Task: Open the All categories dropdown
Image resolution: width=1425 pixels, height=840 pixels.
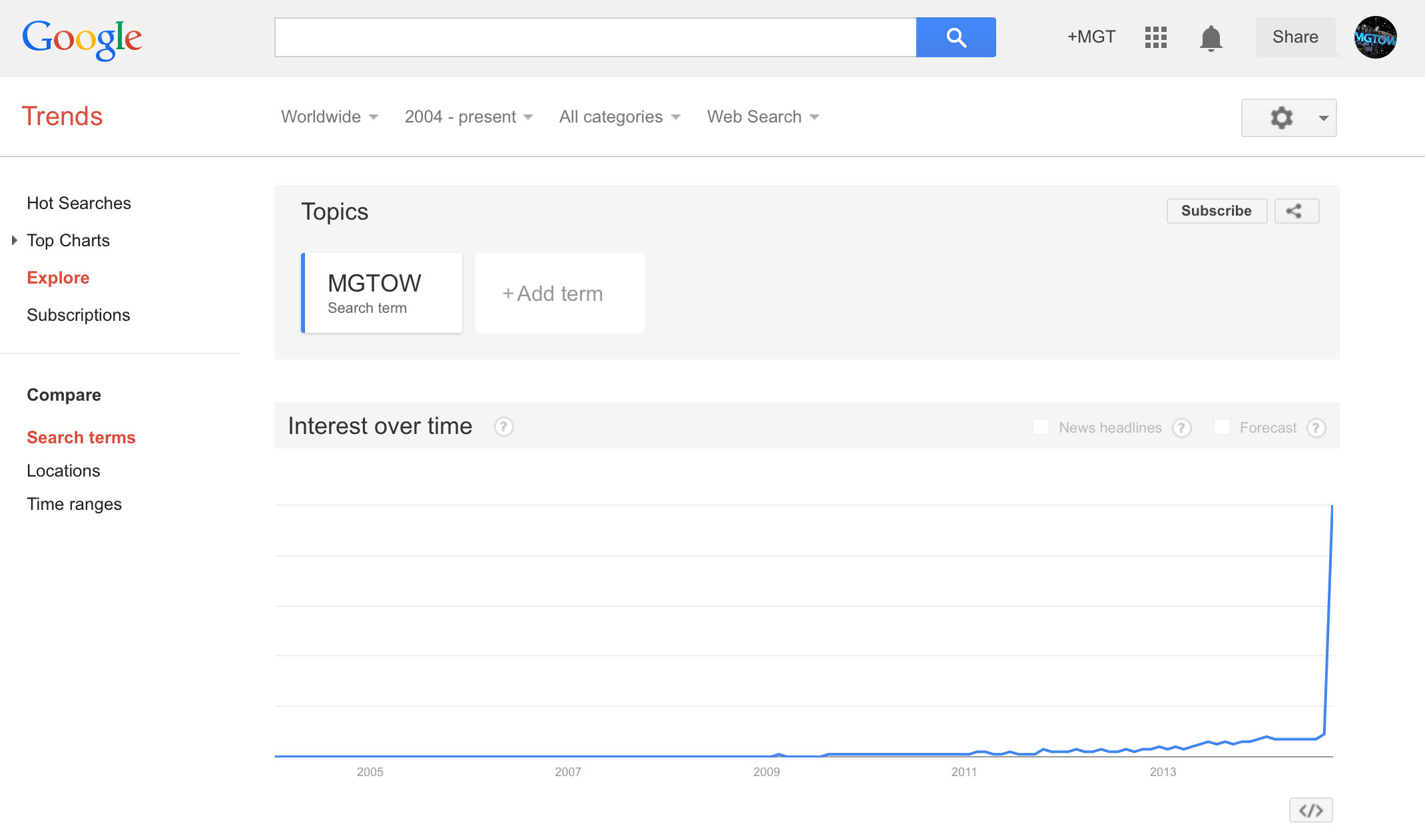Action: pyautogui.click(x=619, y=117)
